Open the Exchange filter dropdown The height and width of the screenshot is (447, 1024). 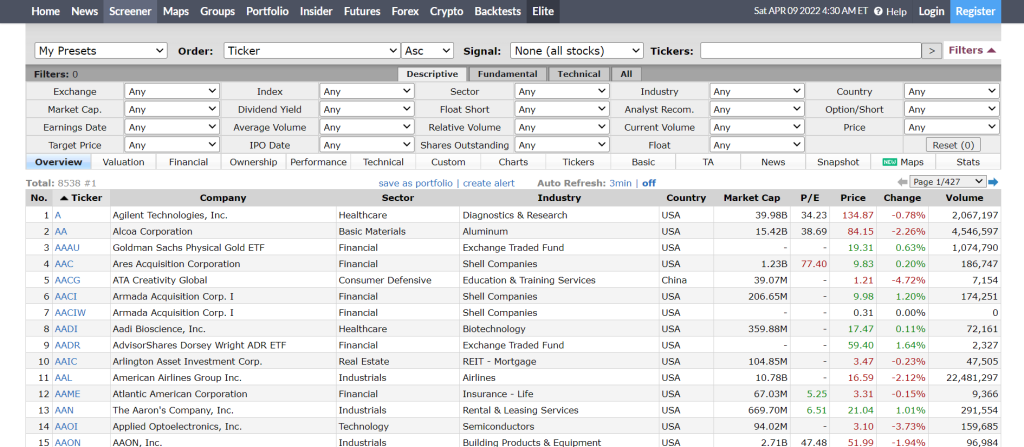coord(172,91)
